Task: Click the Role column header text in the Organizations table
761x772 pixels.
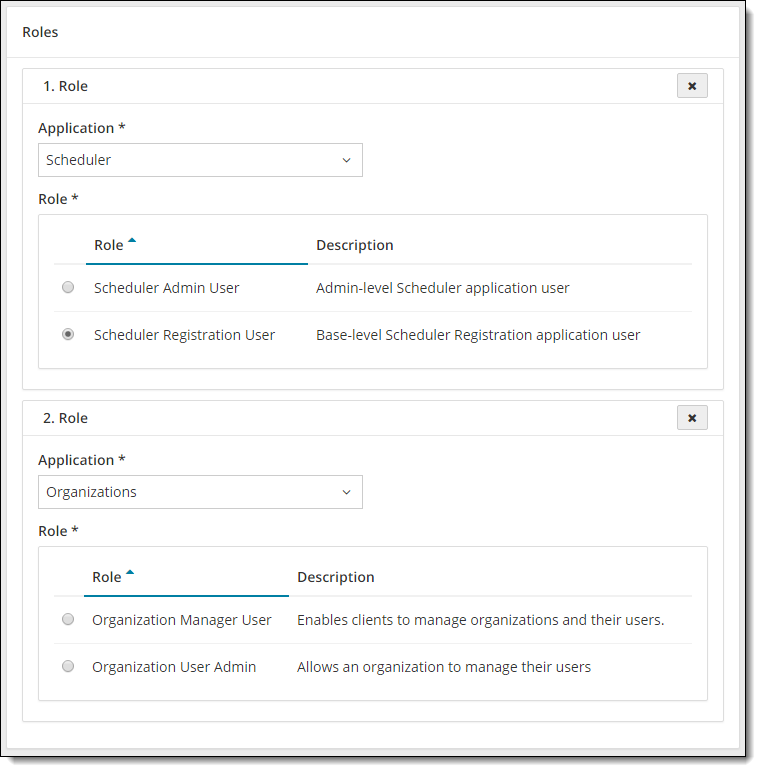Action: coord(106,577)
